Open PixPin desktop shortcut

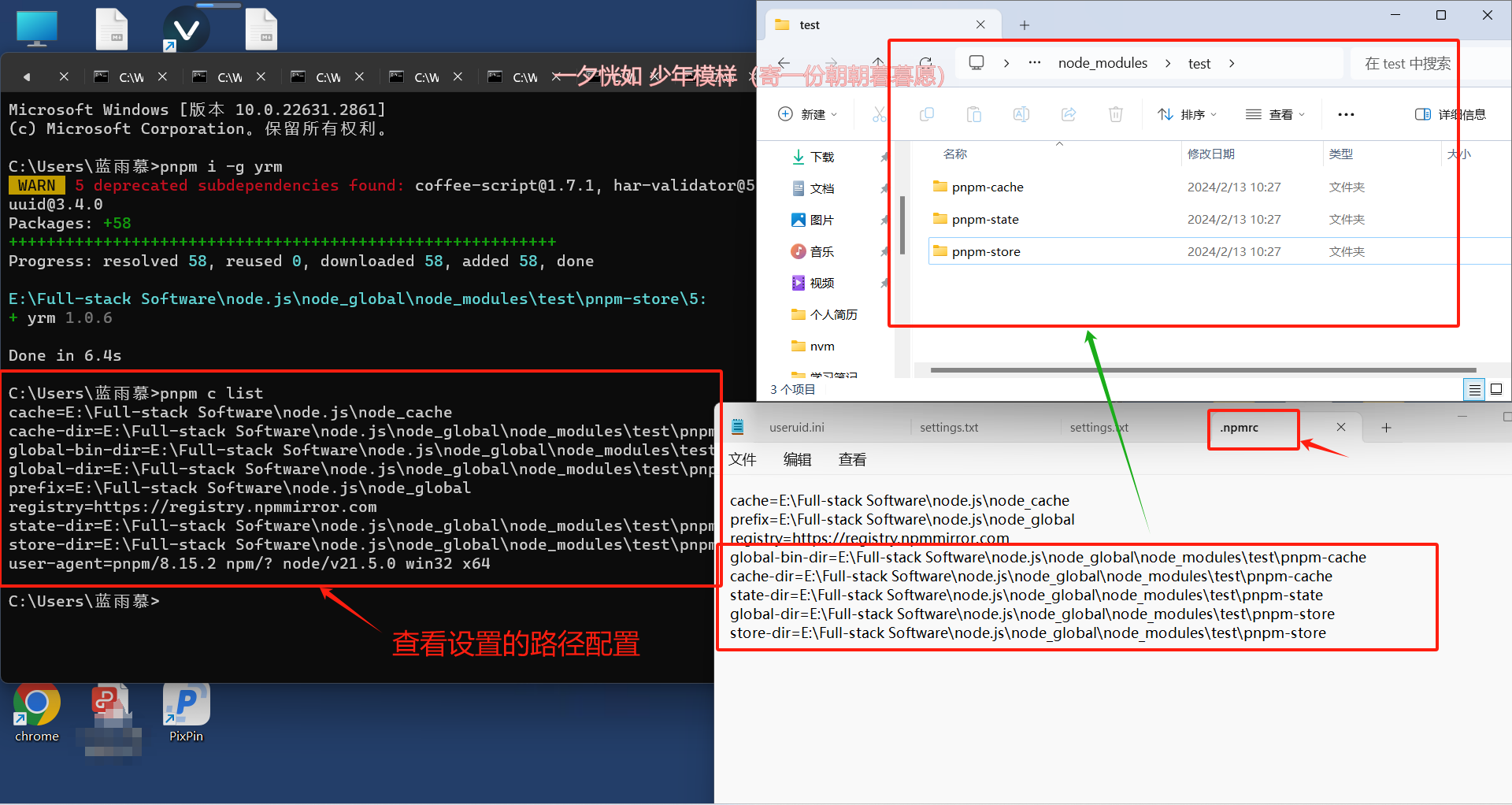186,713
